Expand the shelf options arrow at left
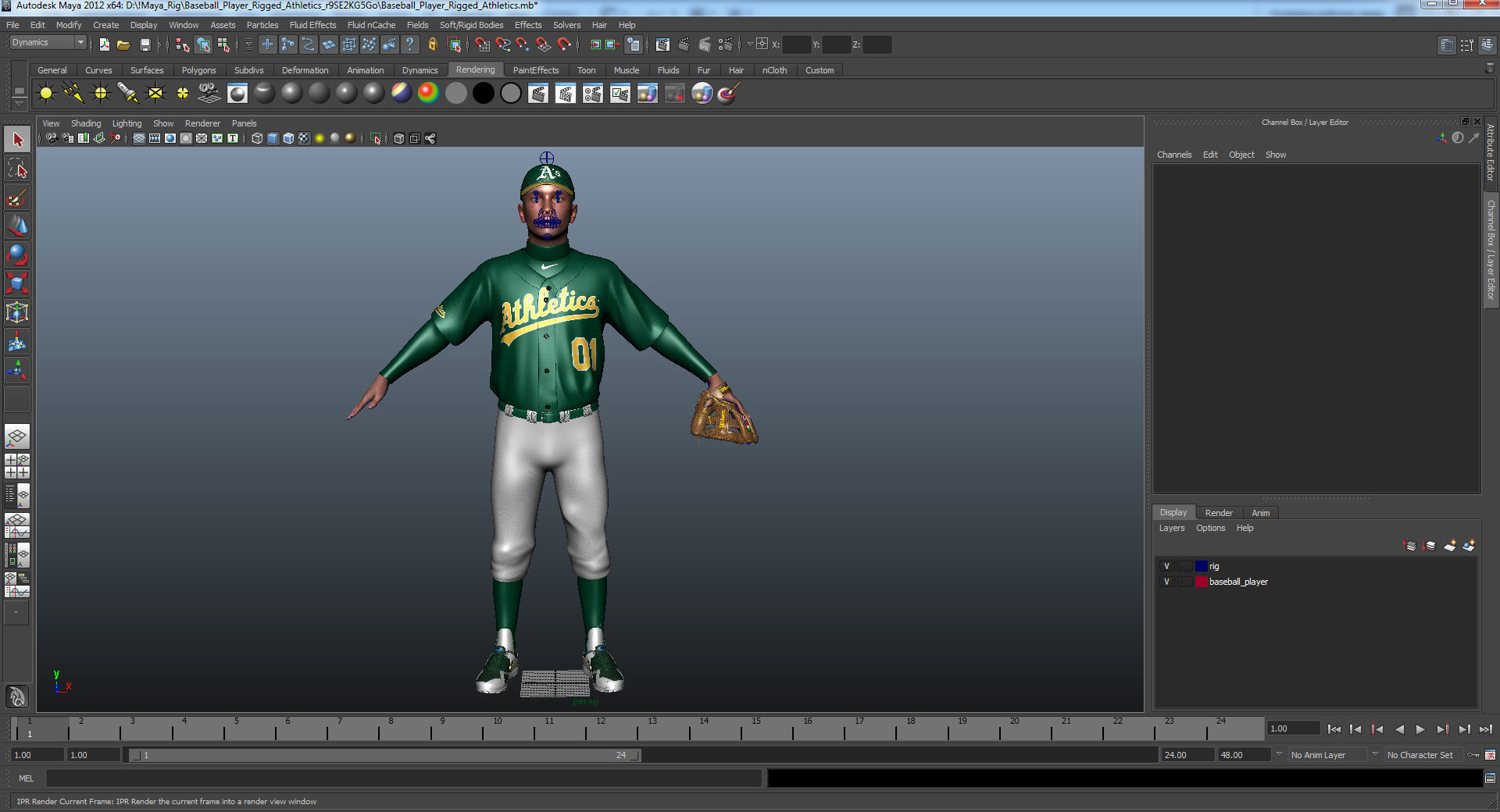 [x=19, y=102]
